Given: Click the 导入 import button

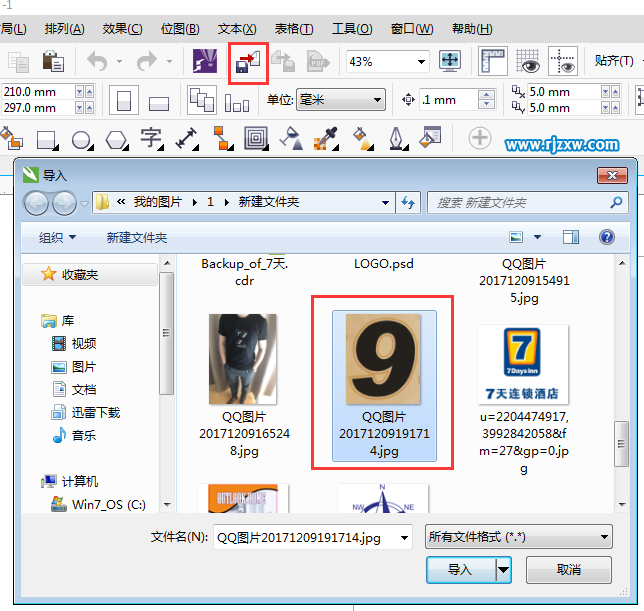Looking at the screenshot, I should (461, 570).
